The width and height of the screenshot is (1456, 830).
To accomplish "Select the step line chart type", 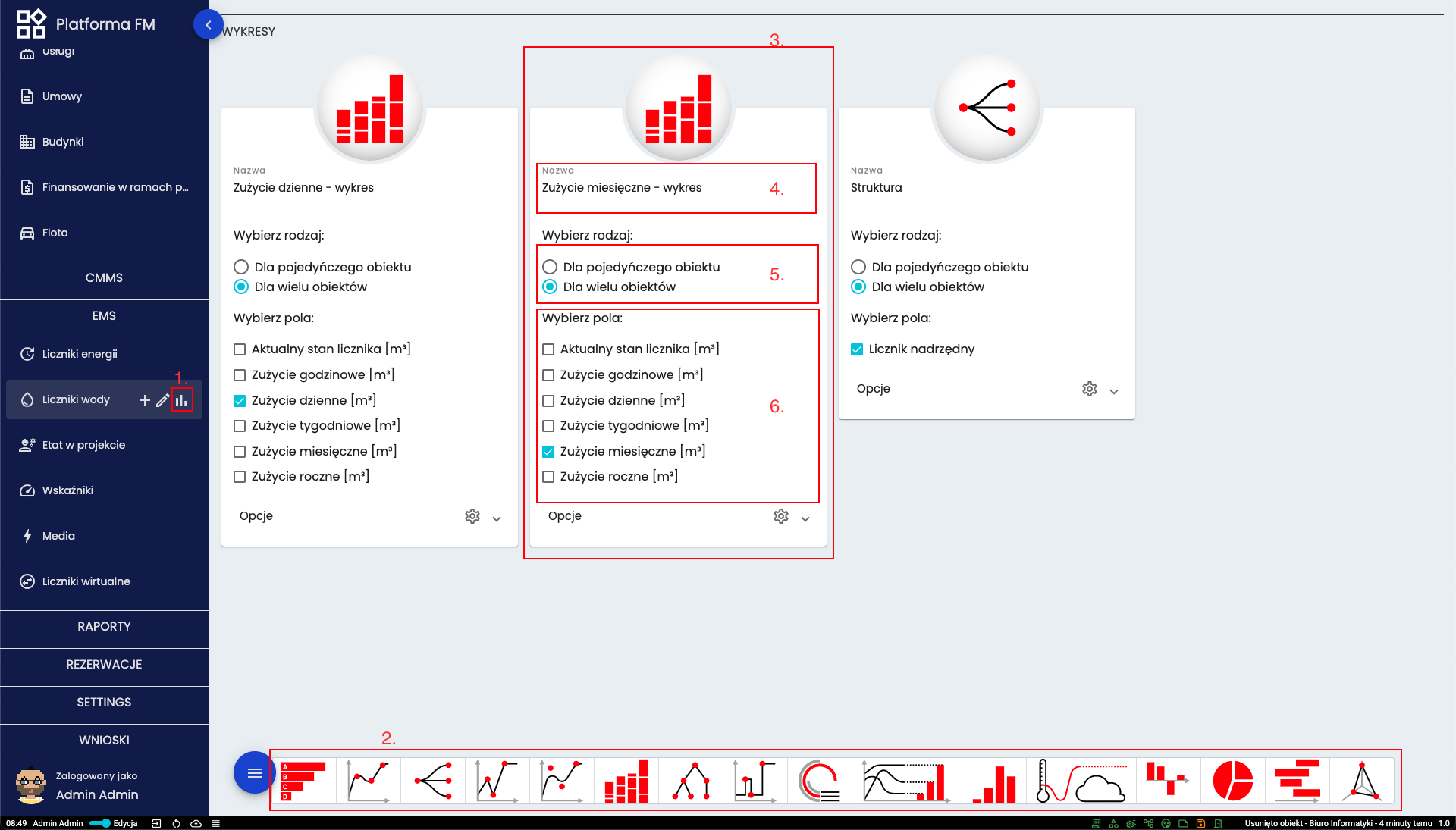I will click(x=755, y=781).
